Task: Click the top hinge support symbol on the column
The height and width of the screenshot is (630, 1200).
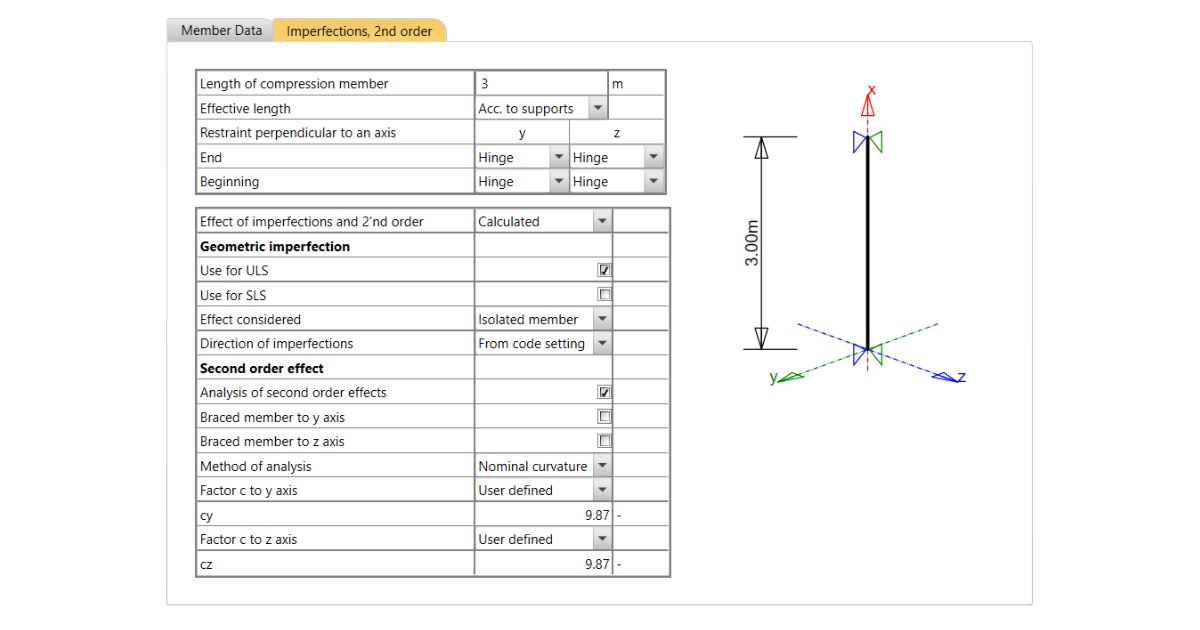Action: tap(868, 143)
